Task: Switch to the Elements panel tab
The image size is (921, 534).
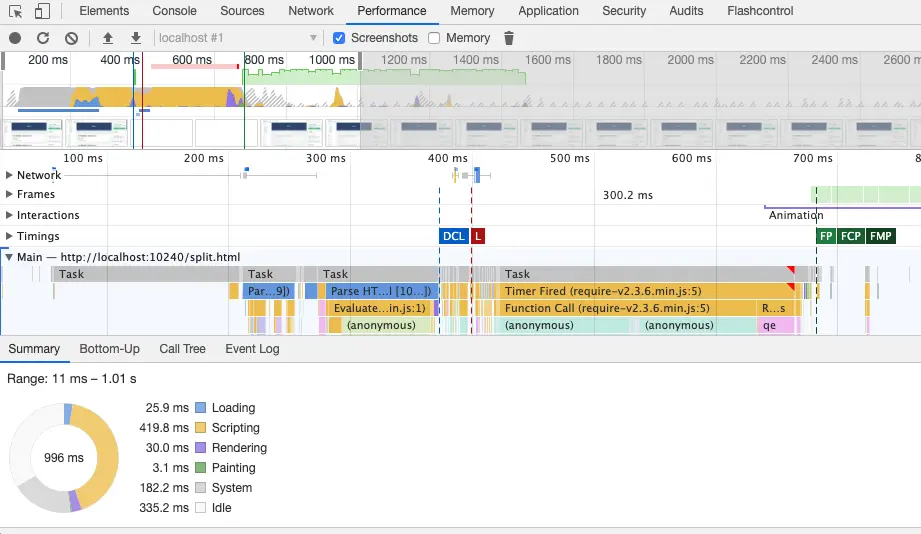Action: tap(104, 11)
